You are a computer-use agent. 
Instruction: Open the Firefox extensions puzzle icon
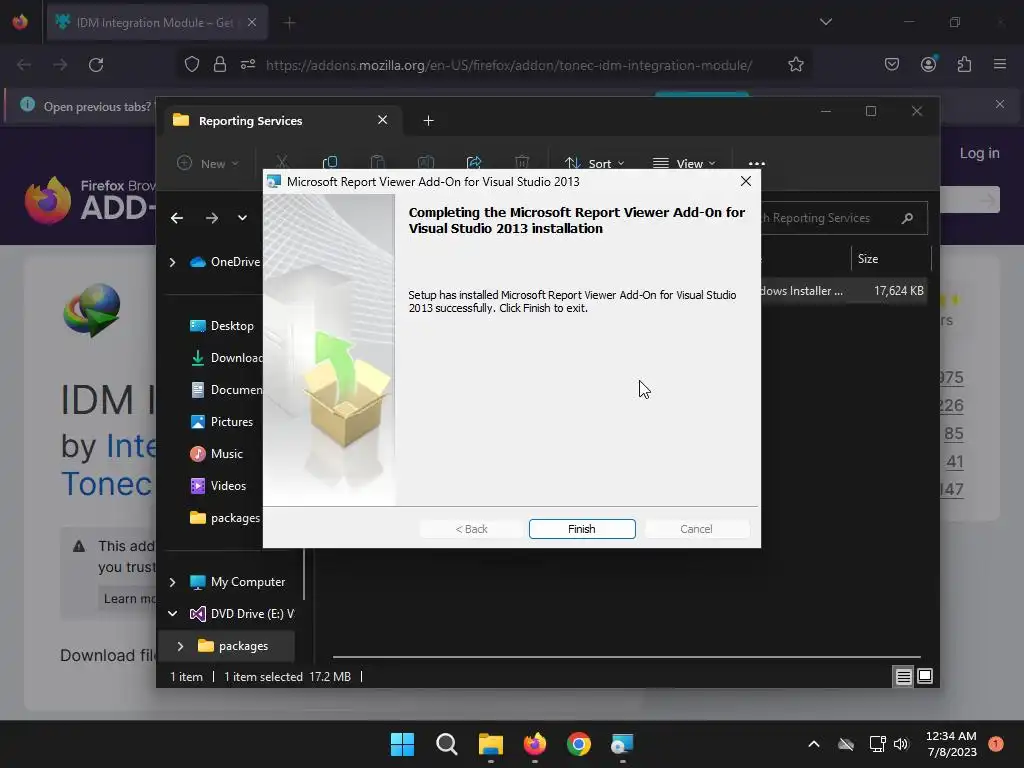(964, 64)
